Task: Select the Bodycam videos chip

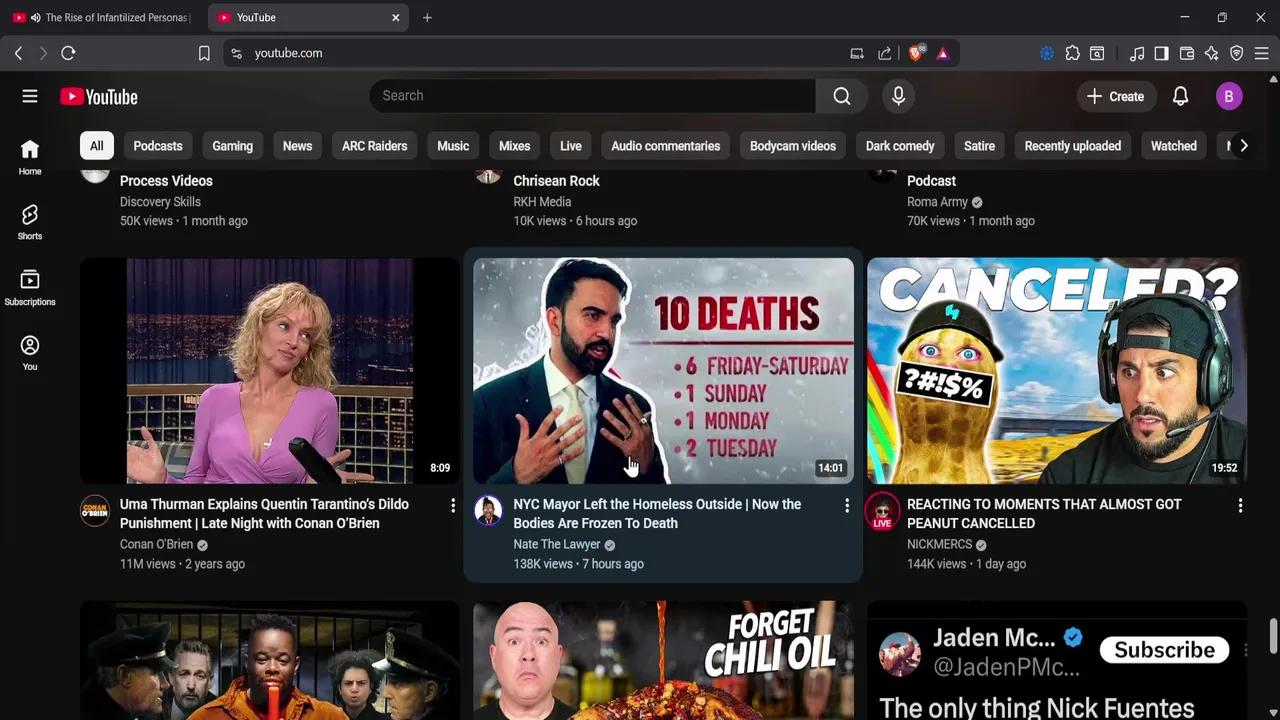Action: pos(793,146)
